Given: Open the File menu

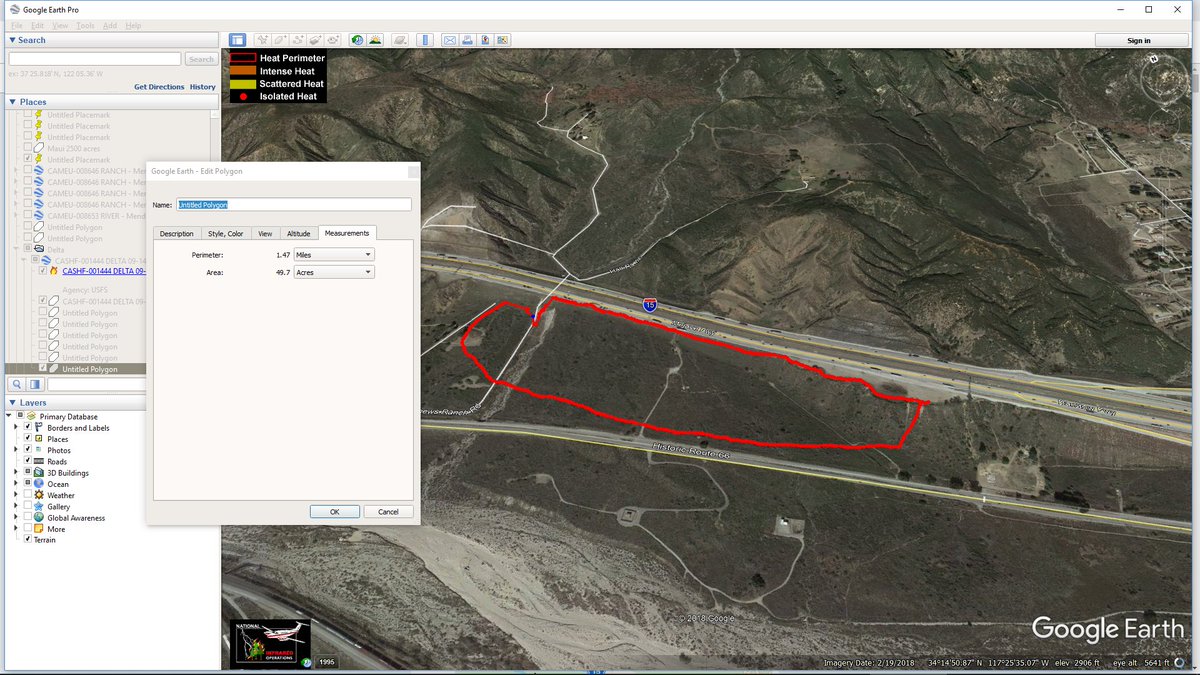Looking at the screenshot, I should pos(17,25).
